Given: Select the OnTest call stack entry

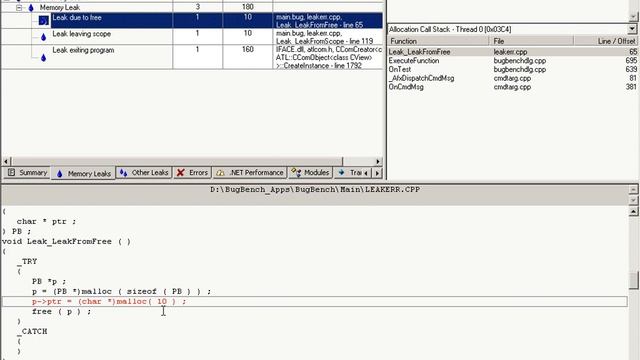Looking at the screenshot, I should pyautogui.click(x=513, y=69).
